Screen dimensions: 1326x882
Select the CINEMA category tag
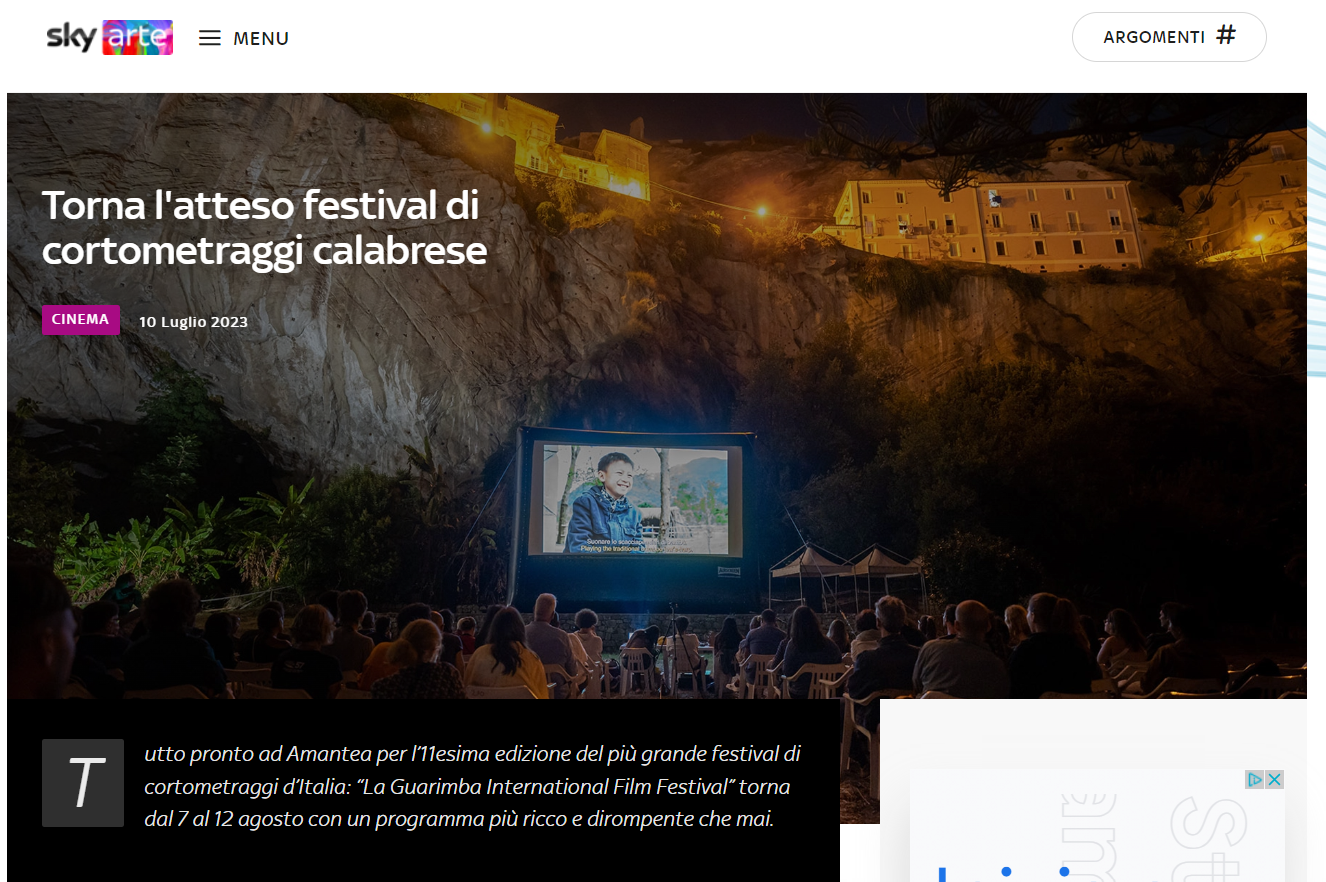pyautogui.click(x=80, y=320)
